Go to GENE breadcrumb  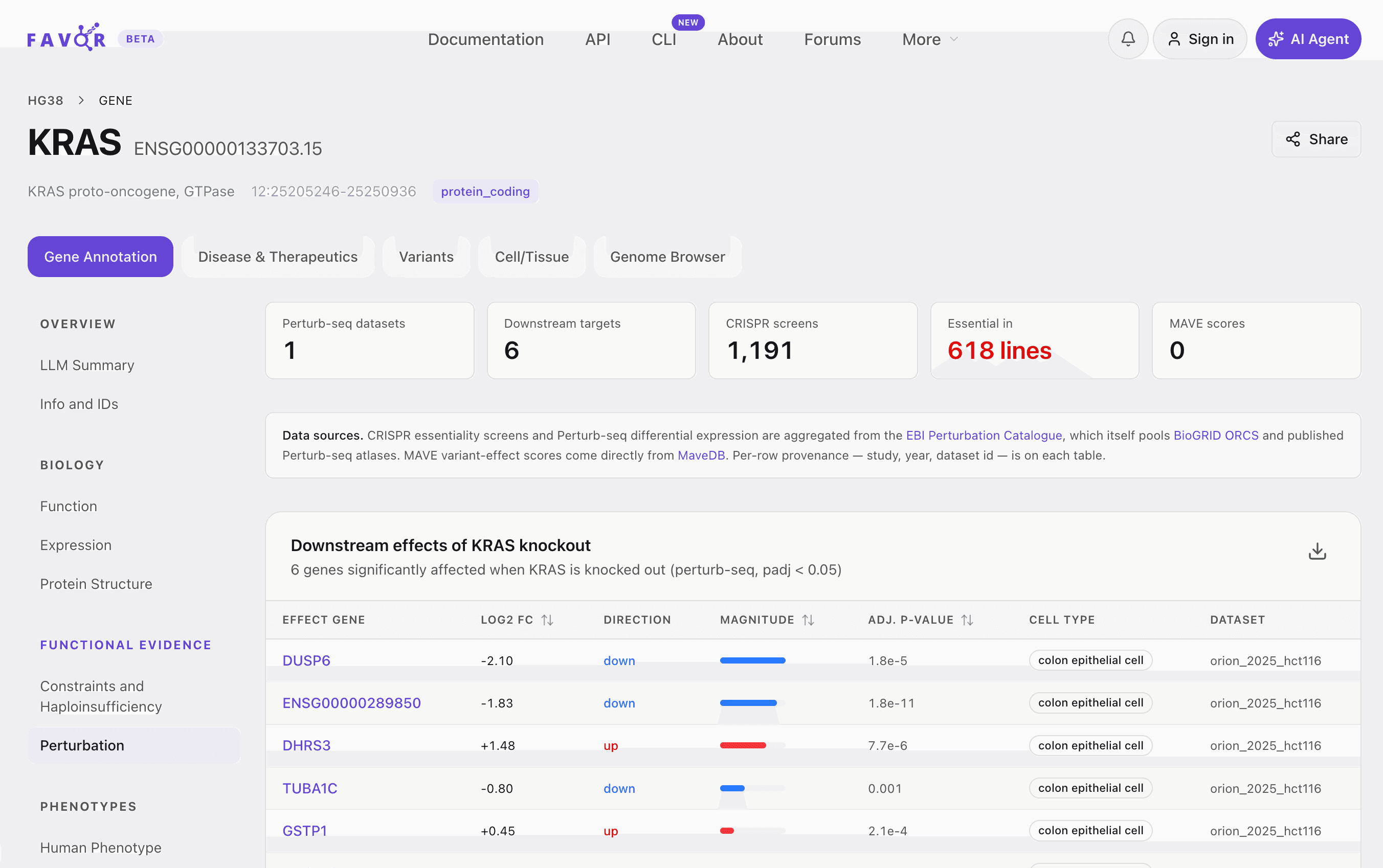click(x=116, y=101)
